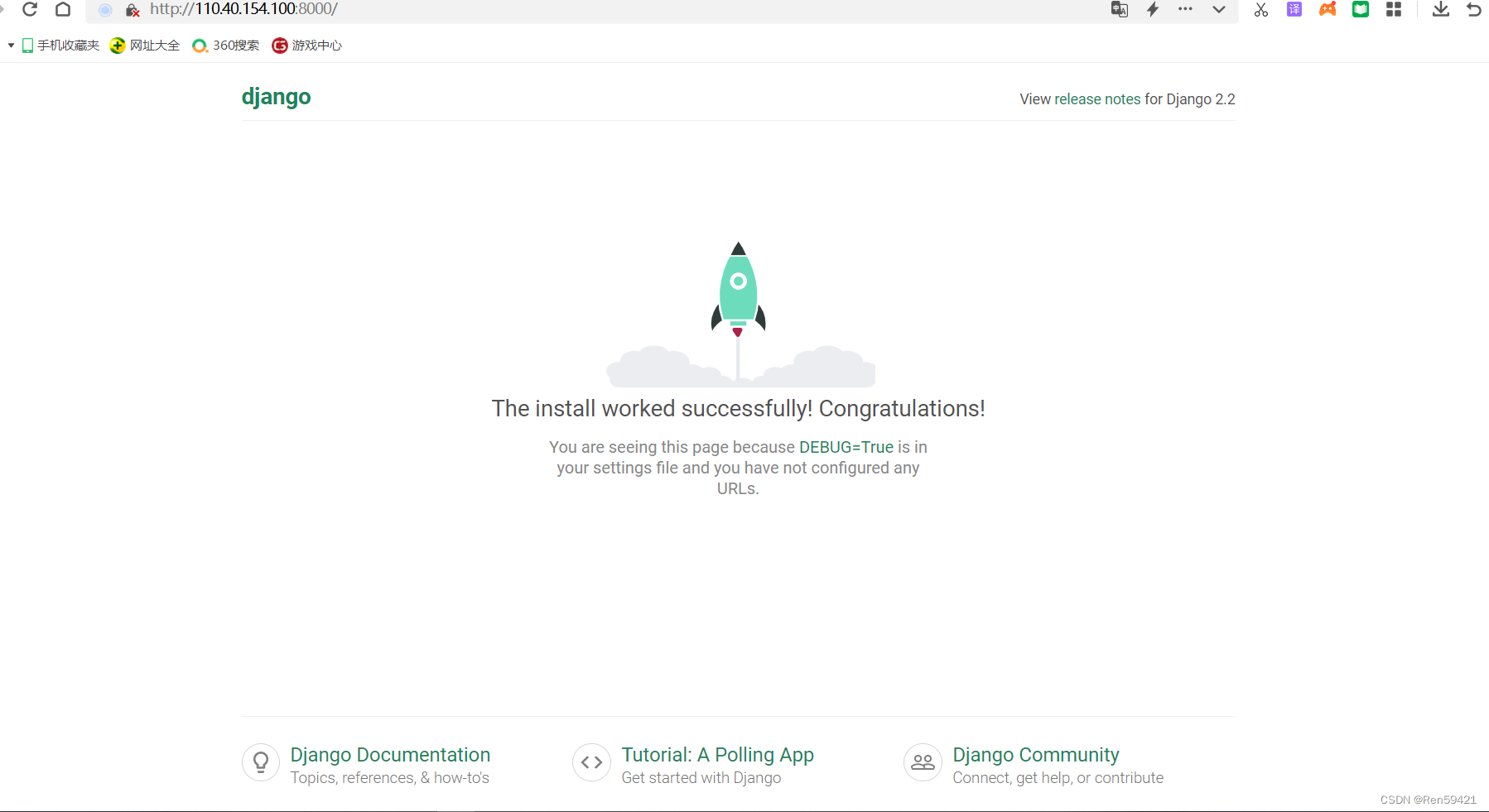The image size is (1489, 812).
Task: Expand the address bar dropdown chevron
Action: 1219,10
